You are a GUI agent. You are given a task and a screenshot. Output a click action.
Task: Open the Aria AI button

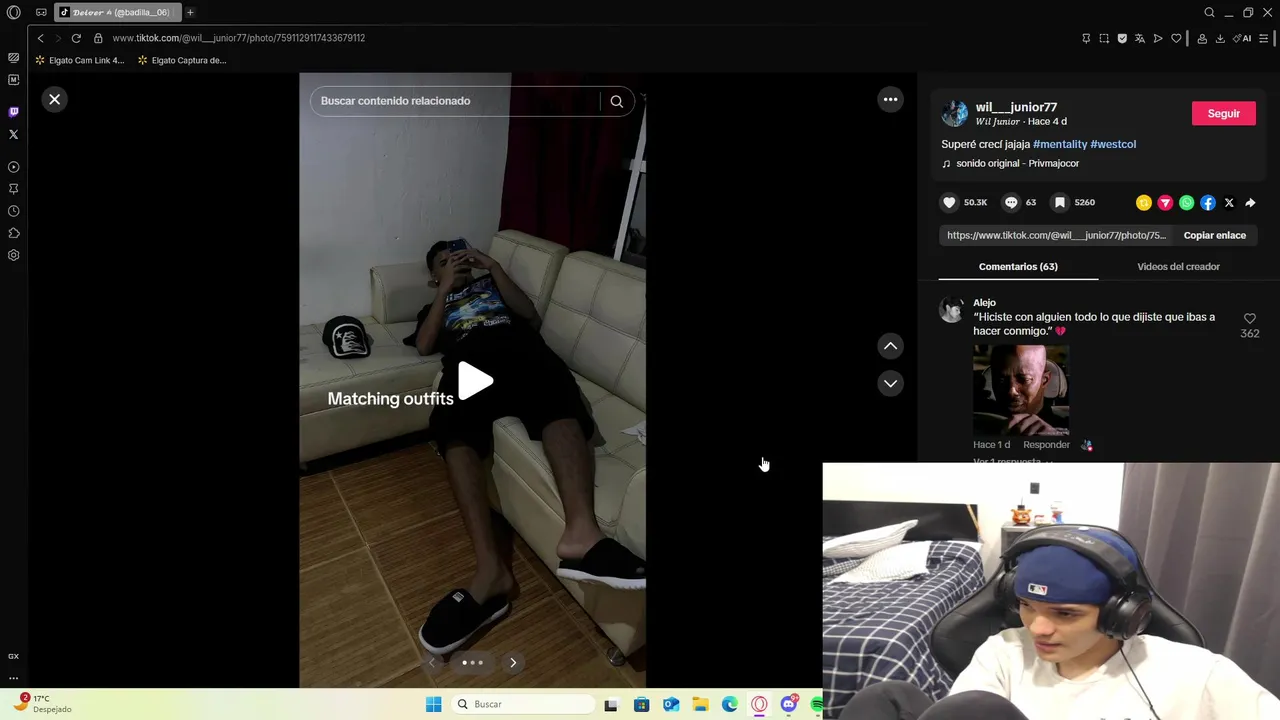pos(1243,38)
